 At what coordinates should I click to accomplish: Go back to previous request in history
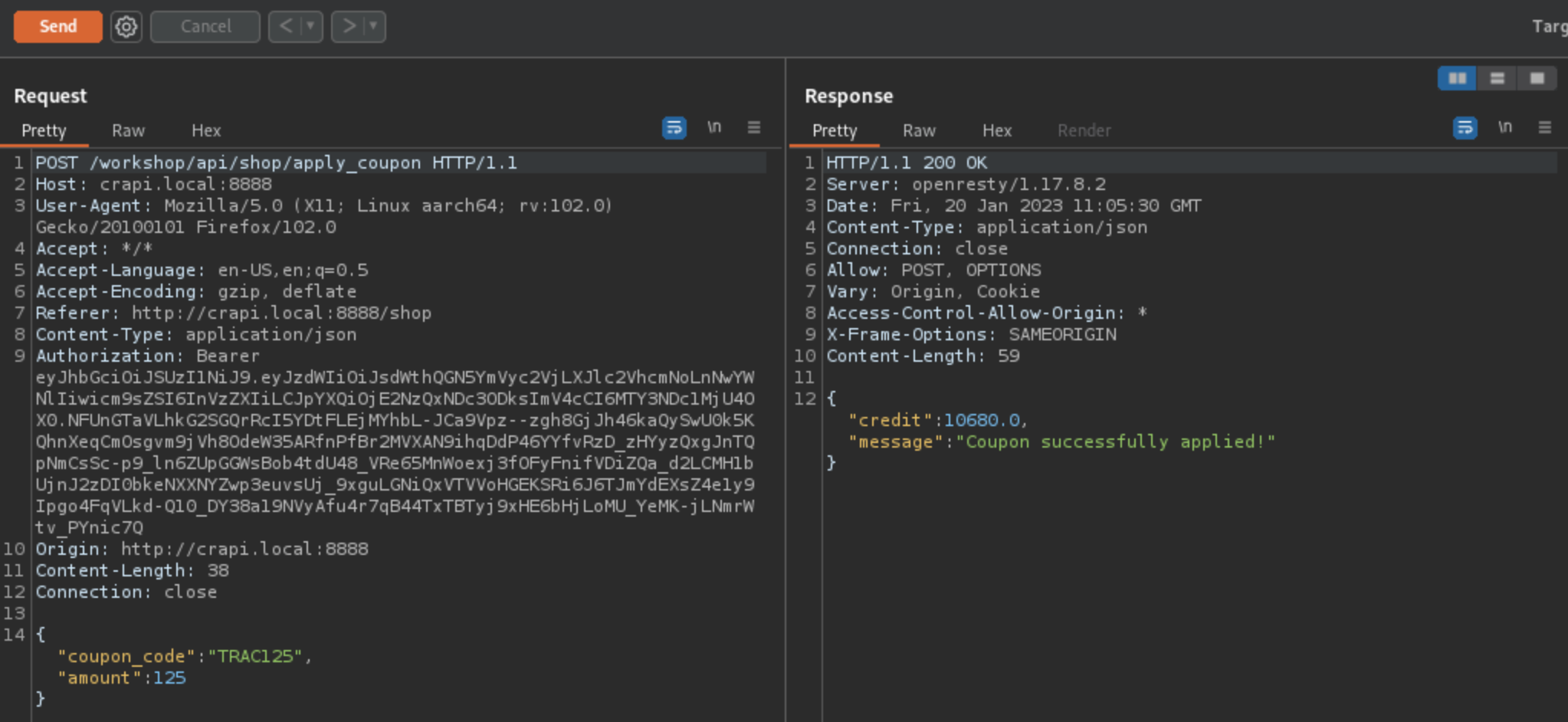pyautogui.click(x=286, y=27)
